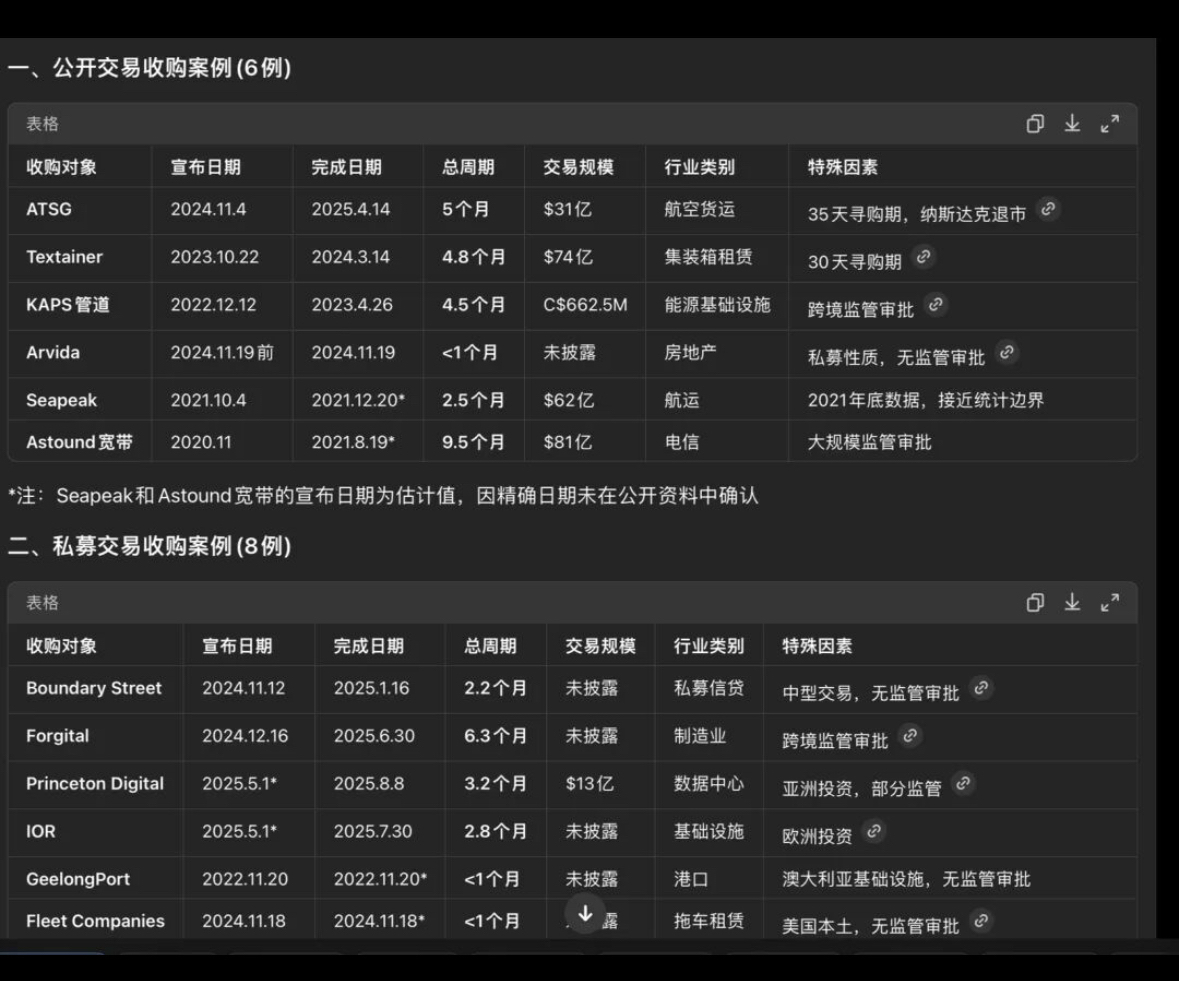Click the C$662.5M deal size
Viewport: 1179px width, 981px height.
tap(585, 304)
